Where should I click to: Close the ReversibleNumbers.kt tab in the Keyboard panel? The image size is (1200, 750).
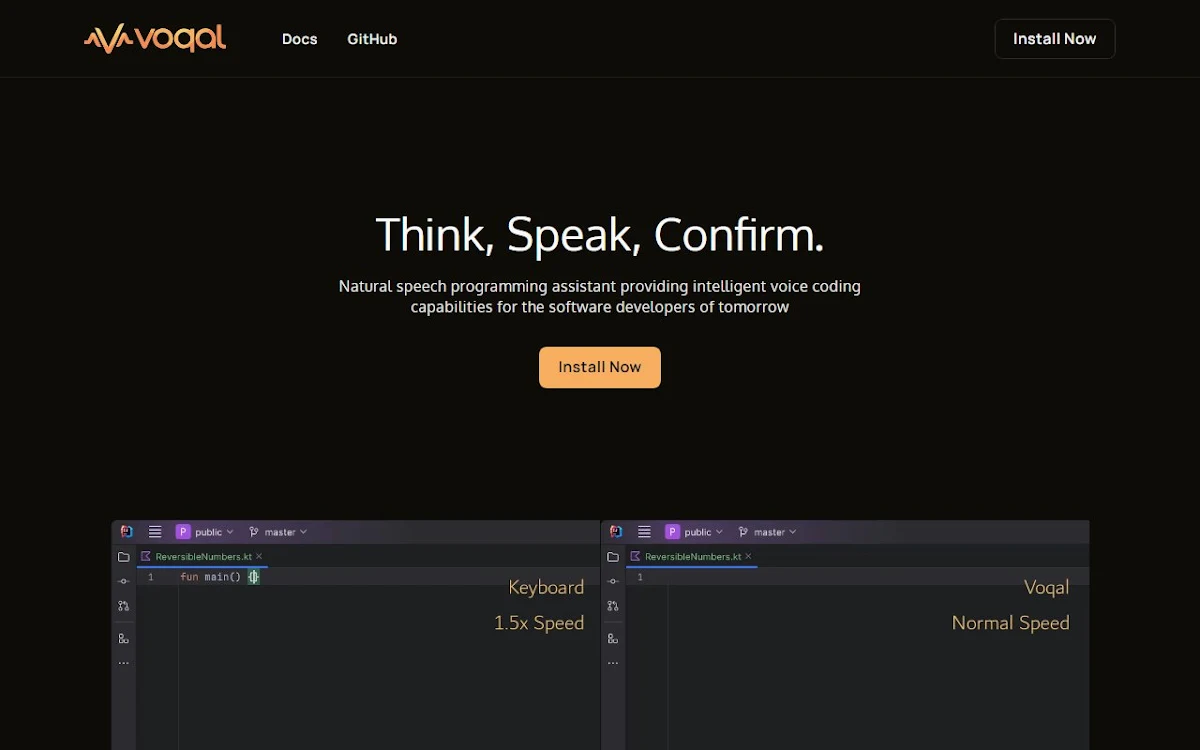pos(259,556)
